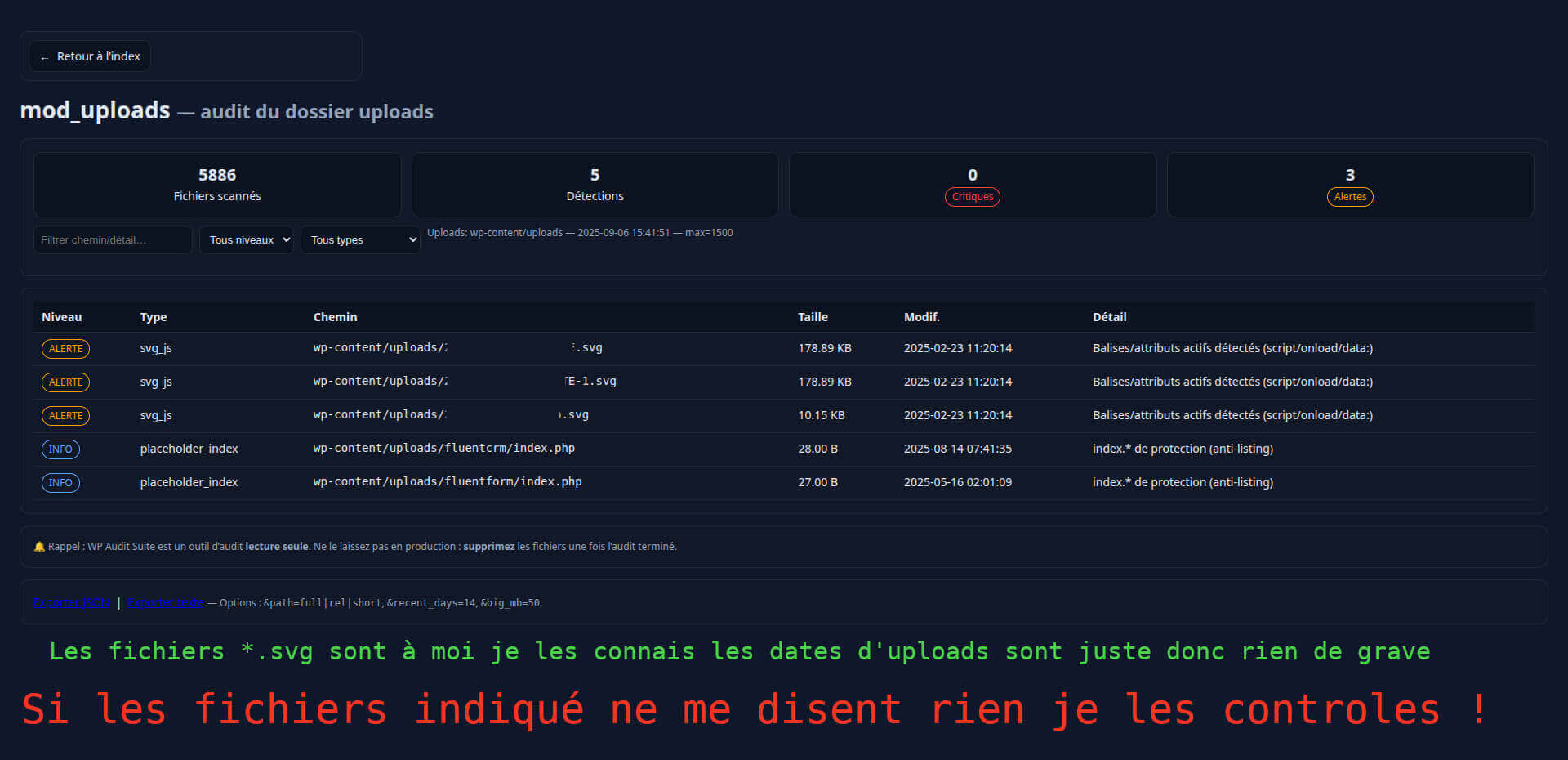Click the Exporter JSON link
The height and width of the screenshot is (760, 1568).
pos(71,602)
